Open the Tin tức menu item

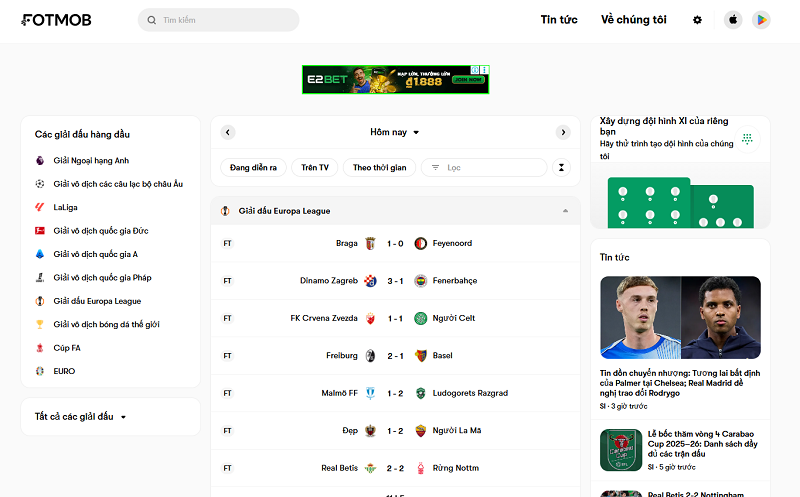(x=559, y=20)
